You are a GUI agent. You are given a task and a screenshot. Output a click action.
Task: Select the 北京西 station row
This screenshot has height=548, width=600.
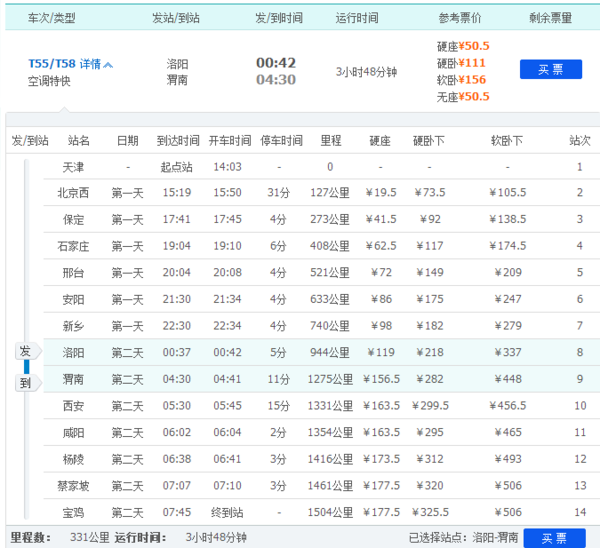pos(74,192)
